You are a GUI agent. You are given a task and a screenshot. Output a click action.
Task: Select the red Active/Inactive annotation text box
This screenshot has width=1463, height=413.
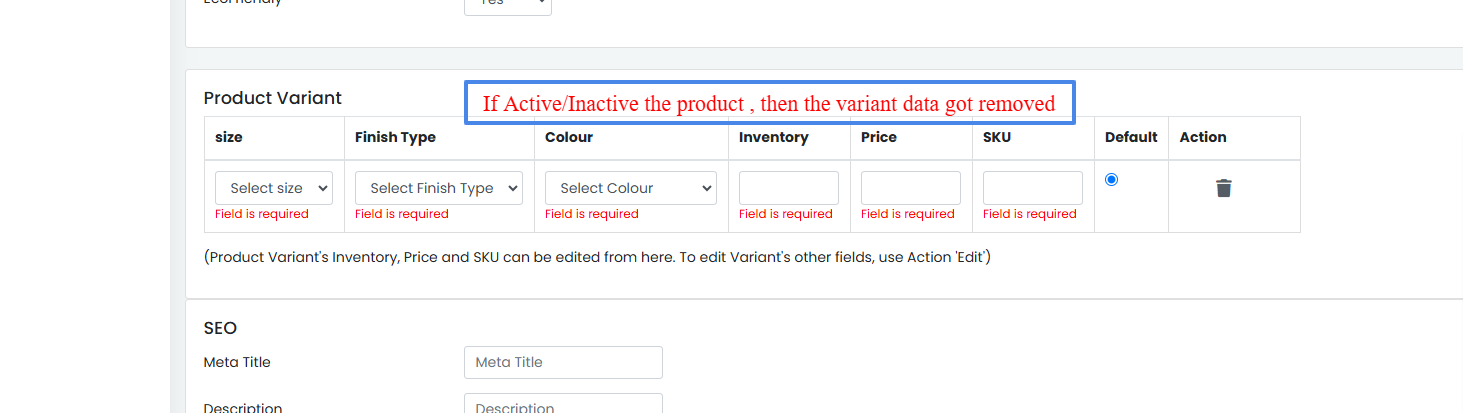coord(770,103)
